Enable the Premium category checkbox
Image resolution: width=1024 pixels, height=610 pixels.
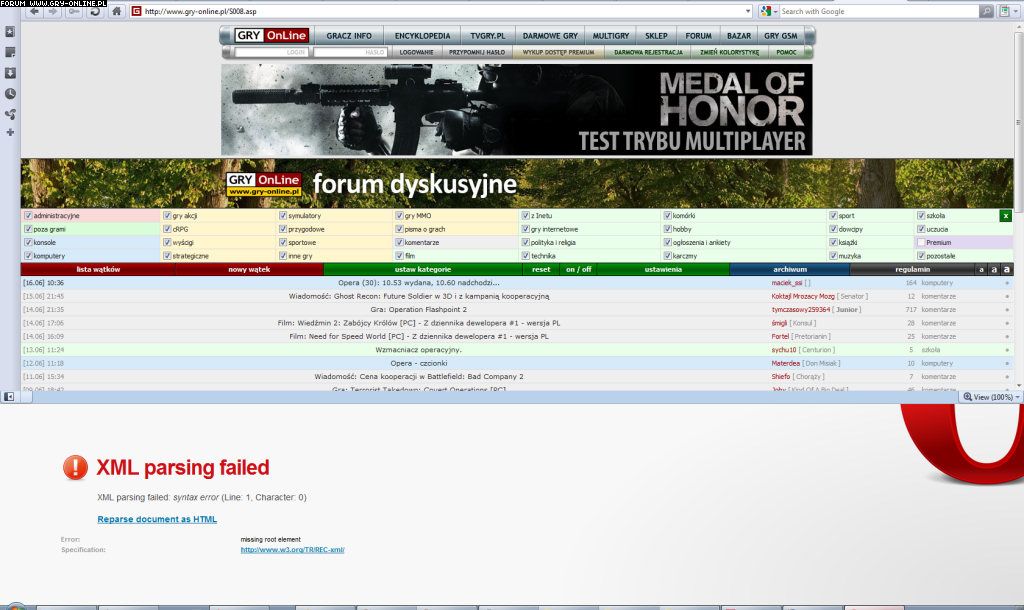pyautogui.click(x=921, y=242)
